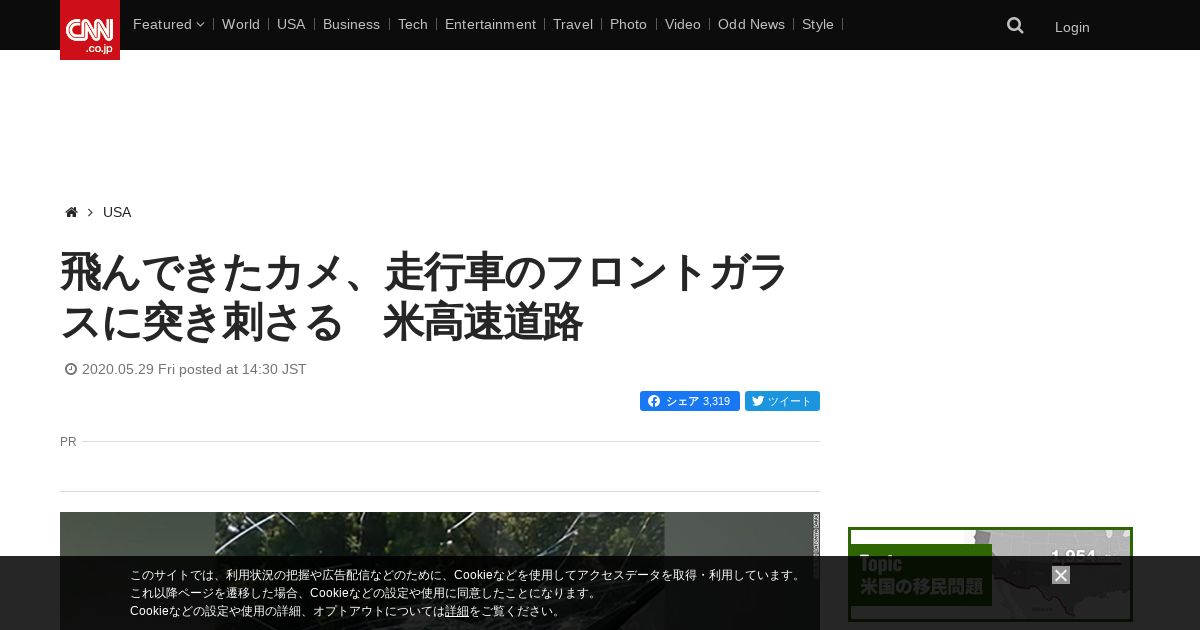Screen dimensions: 1200x630
Task: Go to home via breadcrumb house icon
Action: (71, 212)
